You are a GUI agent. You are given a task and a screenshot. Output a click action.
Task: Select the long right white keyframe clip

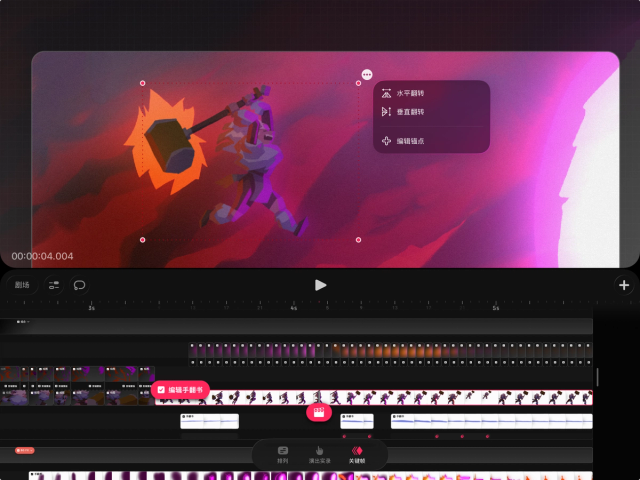point(491,421)
